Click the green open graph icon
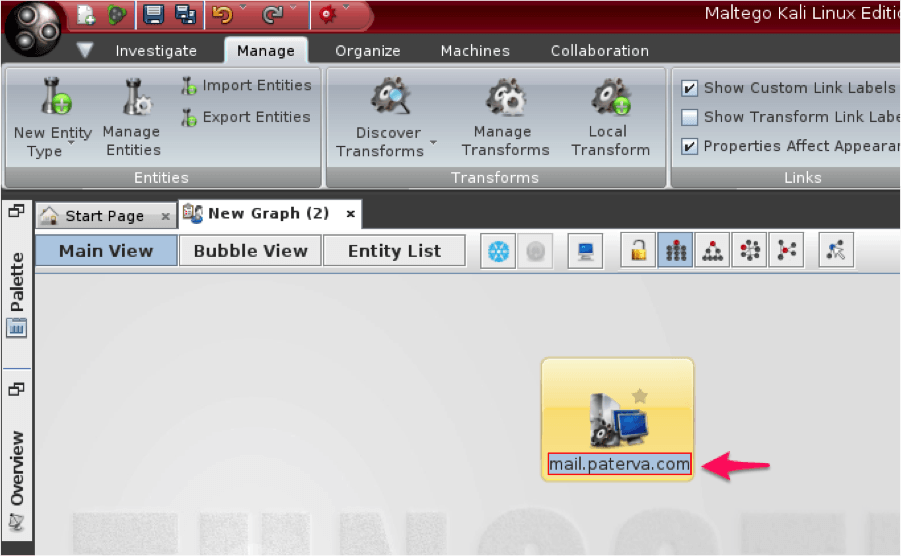 tap(117, 14)
